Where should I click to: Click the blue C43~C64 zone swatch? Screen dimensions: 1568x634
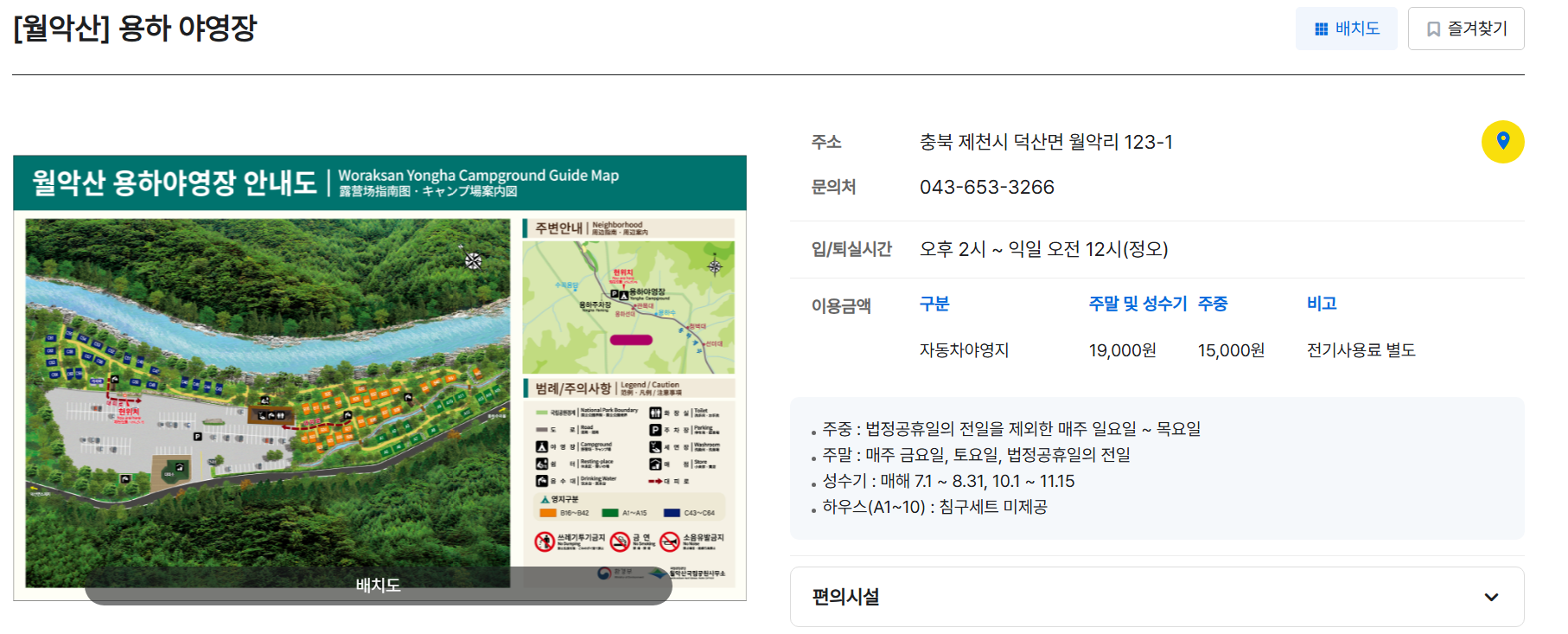pyautogui.click(x=672, y=513)
